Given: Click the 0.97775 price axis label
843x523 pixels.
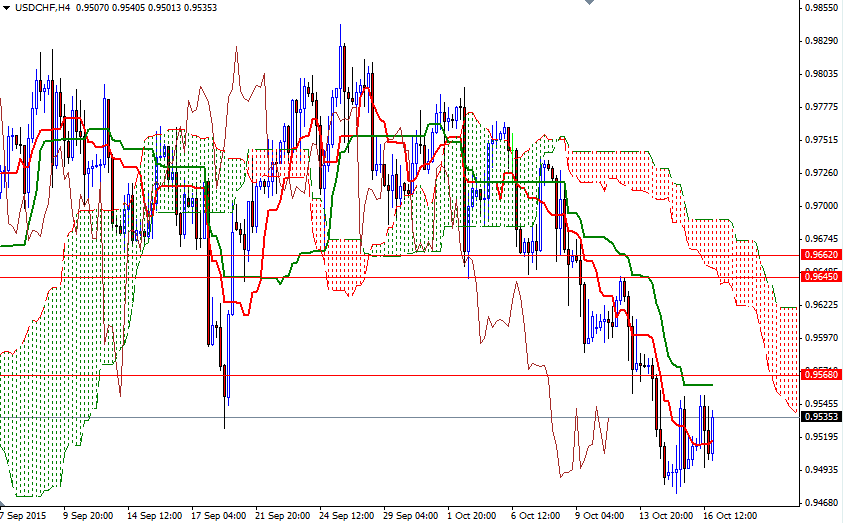Looking at the screenshot, I should click(822, 106).
